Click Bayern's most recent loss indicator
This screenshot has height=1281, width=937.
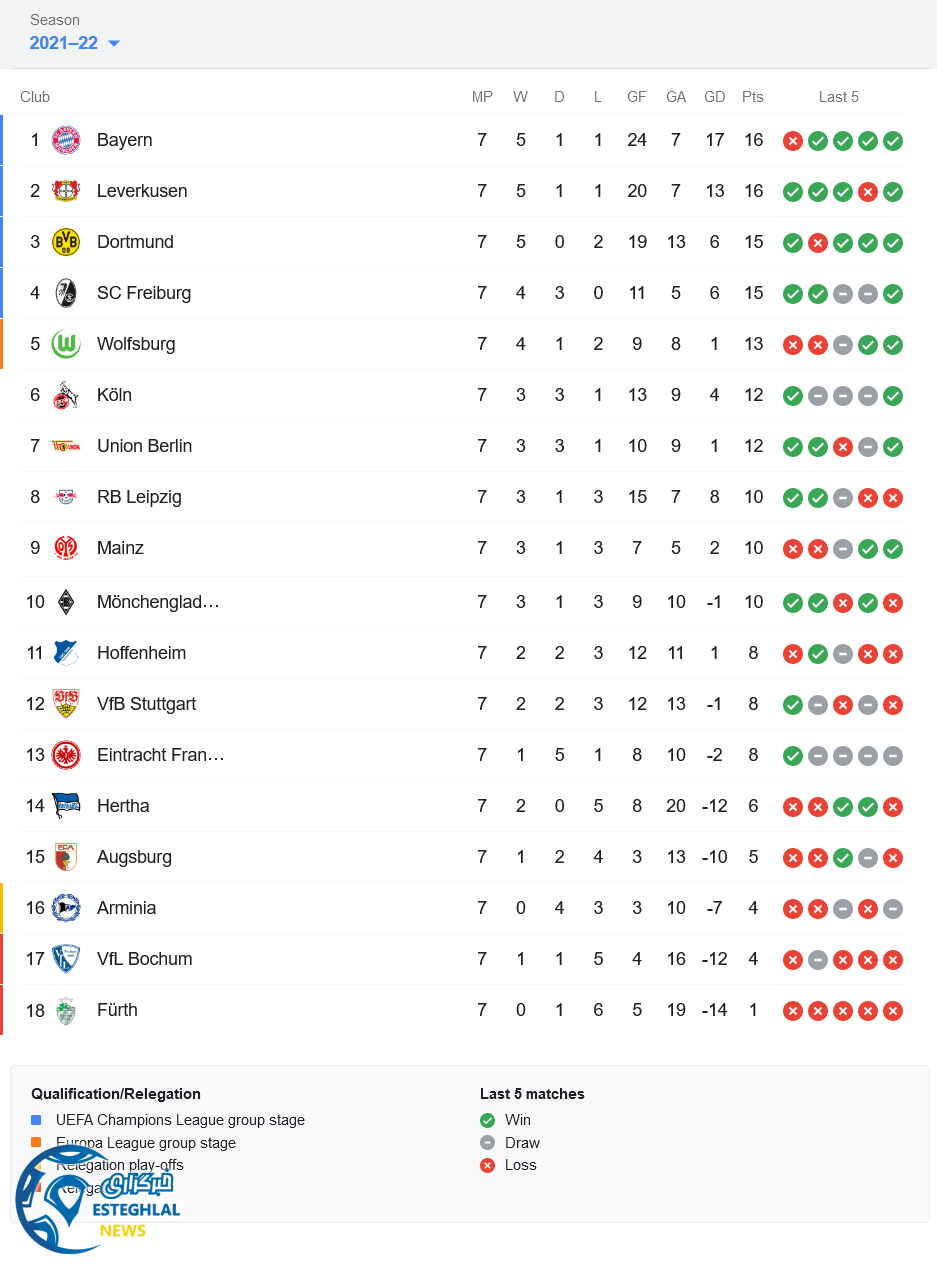(793, 141)
